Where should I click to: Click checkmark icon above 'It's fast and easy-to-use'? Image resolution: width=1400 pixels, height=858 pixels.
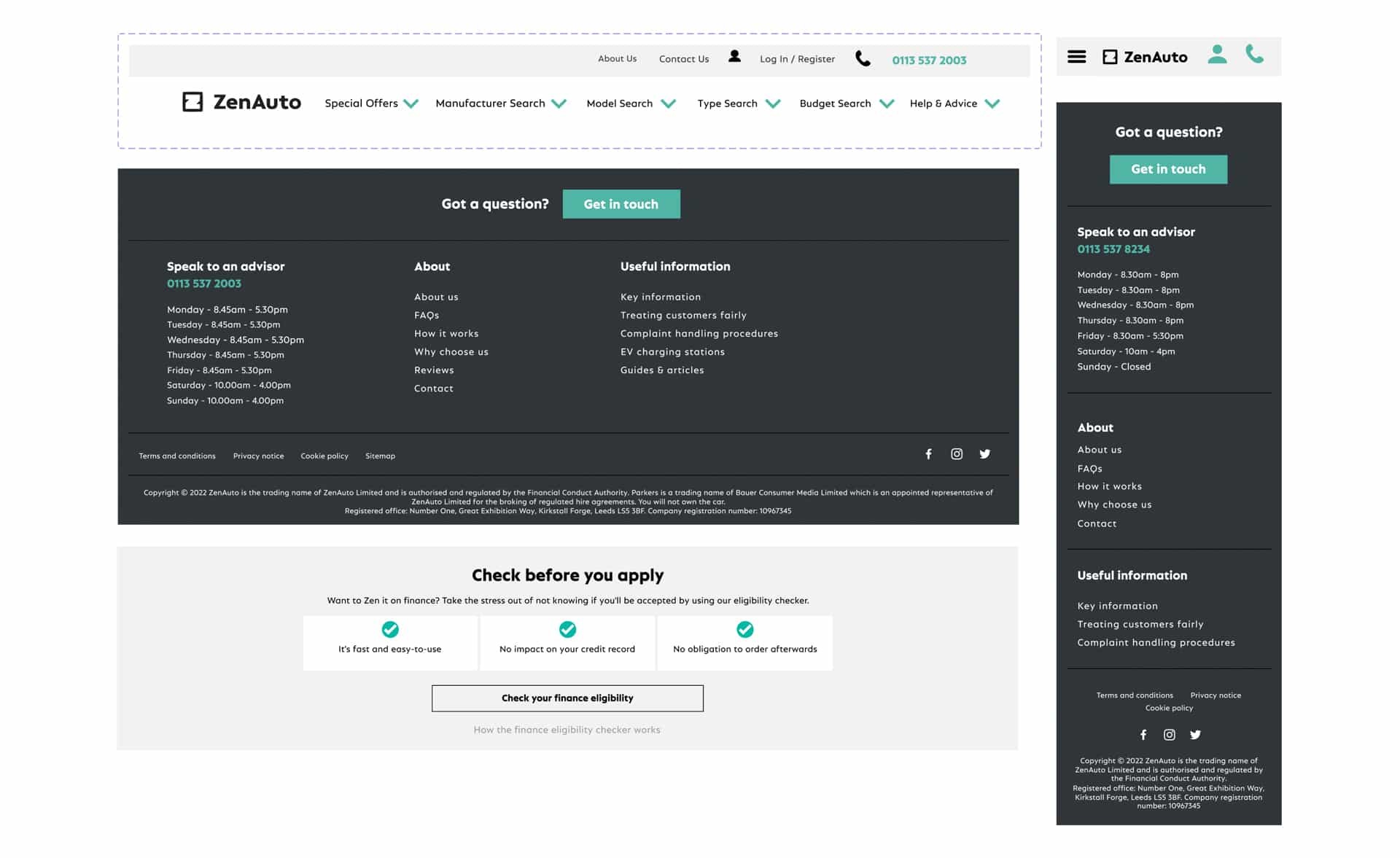click(x=390, y=629)
